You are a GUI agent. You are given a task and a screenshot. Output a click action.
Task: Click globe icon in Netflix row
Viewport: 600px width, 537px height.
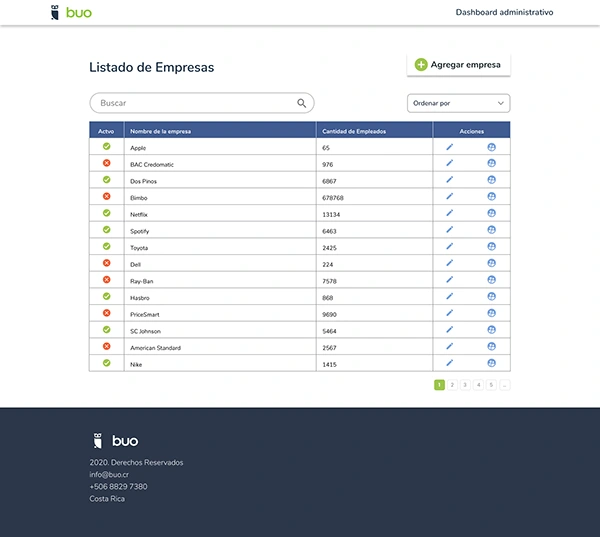click(x=492, y=213)
